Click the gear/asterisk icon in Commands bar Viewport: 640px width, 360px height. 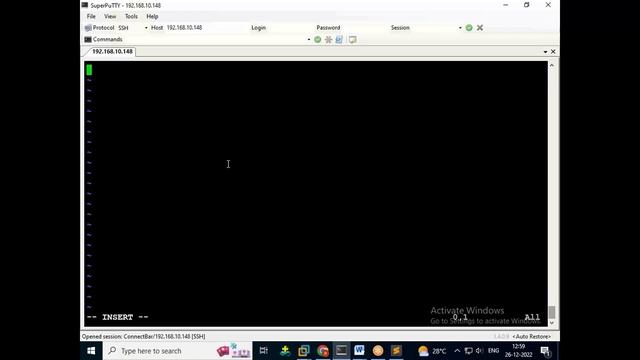click(328, 40)
